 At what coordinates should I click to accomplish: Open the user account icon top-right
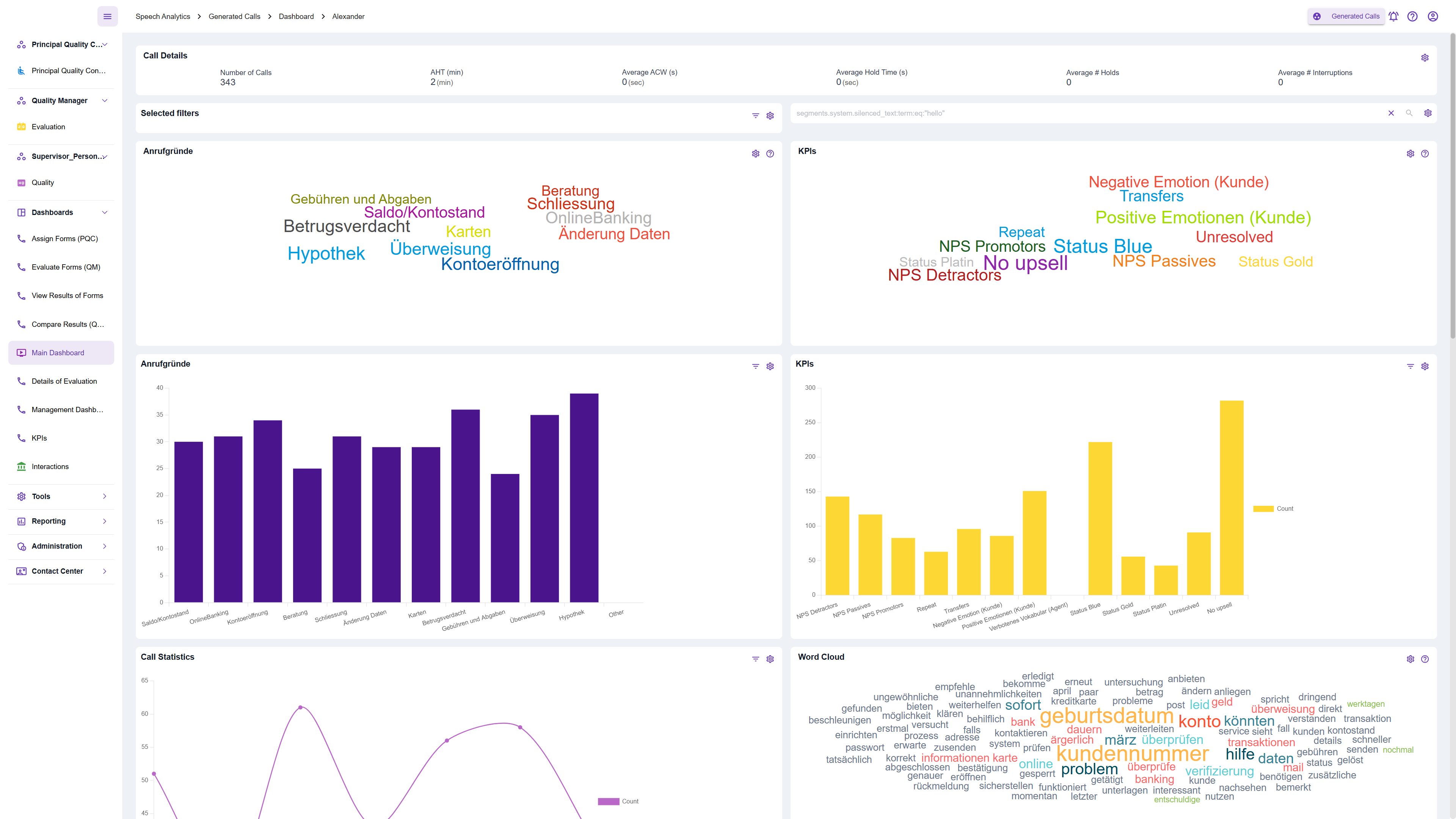[x=1433, y=16]
